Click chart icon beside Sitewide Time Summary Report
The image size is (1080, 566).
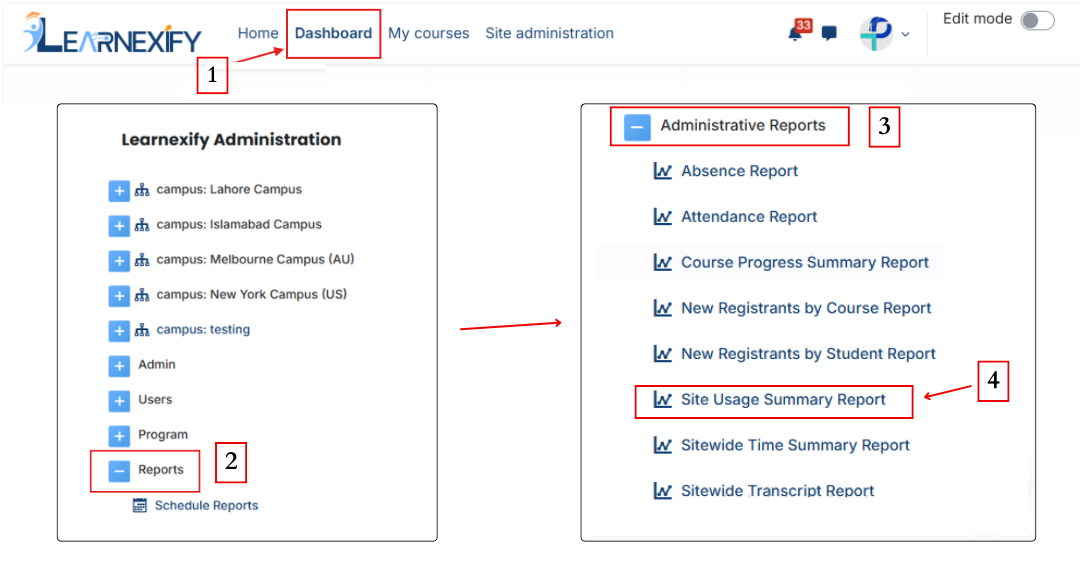pos(663,446)
